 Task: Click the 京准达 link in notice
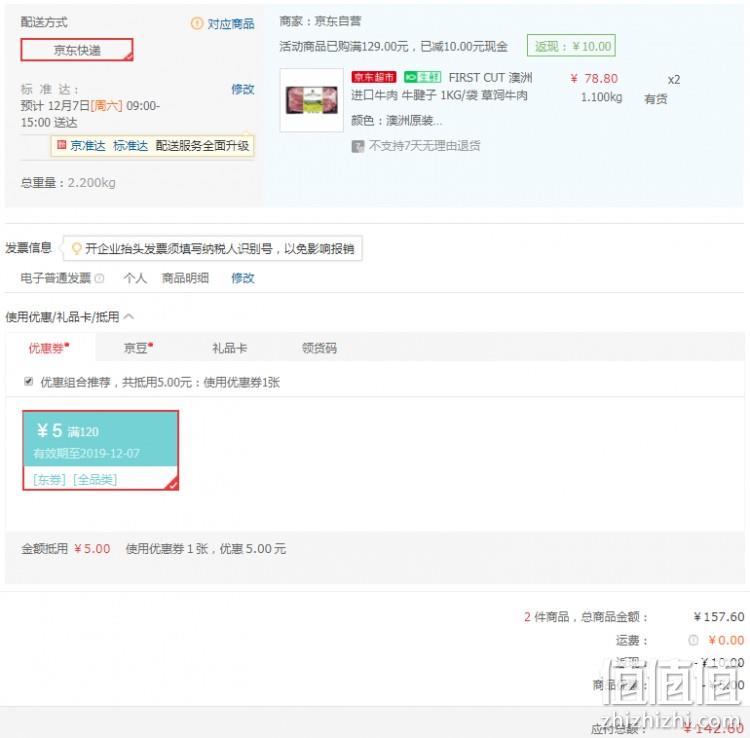point(88,145)
